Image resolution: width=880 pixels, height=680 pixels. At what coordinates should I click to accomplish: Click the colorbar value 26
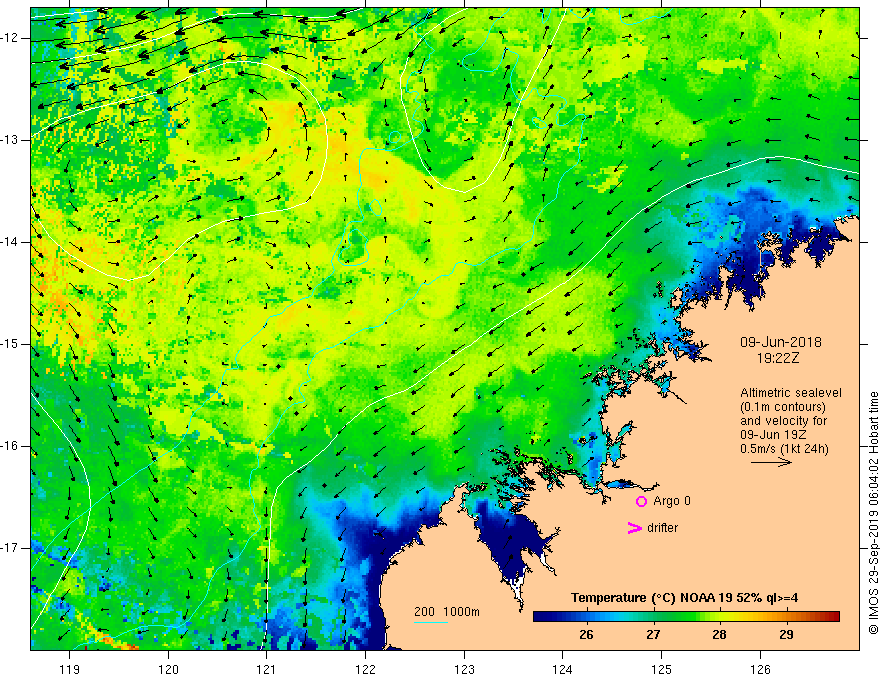[x=586, y=635]
